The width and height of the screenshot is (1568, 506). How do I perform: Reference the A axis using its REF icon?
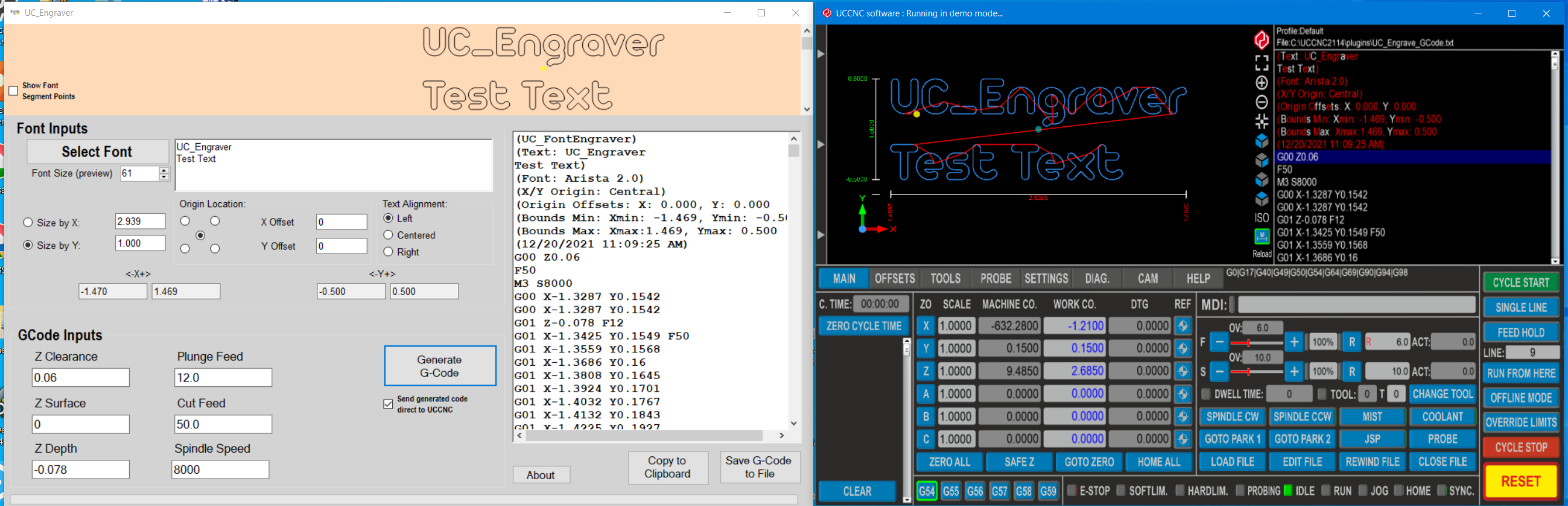(x=1183, y=394)
